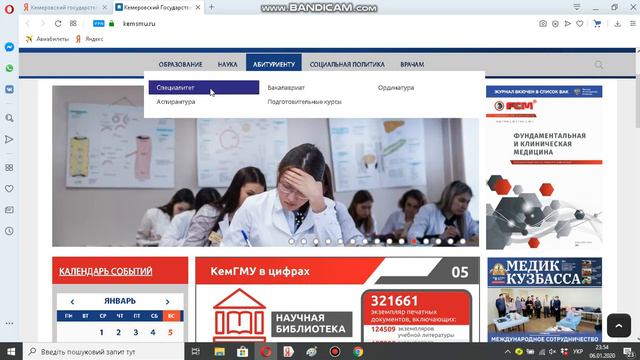Search the website with magnifier icon

[599, 64]
